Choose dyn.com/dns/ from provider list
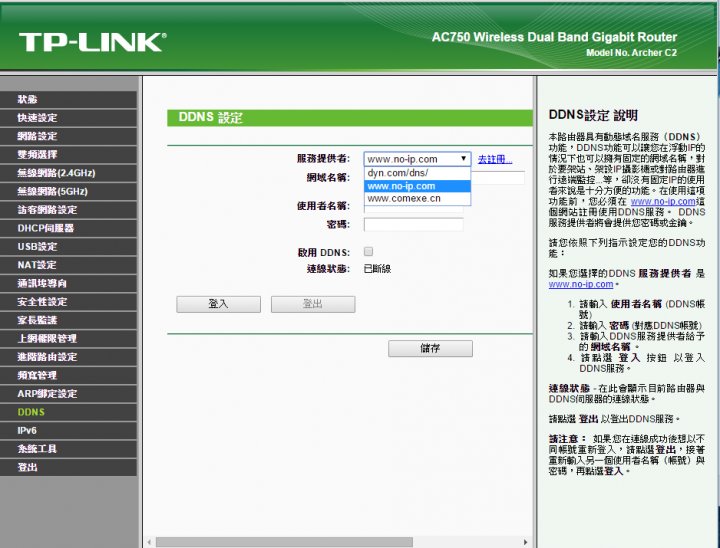The image size is (720, 548). click(x=417, y=173)
